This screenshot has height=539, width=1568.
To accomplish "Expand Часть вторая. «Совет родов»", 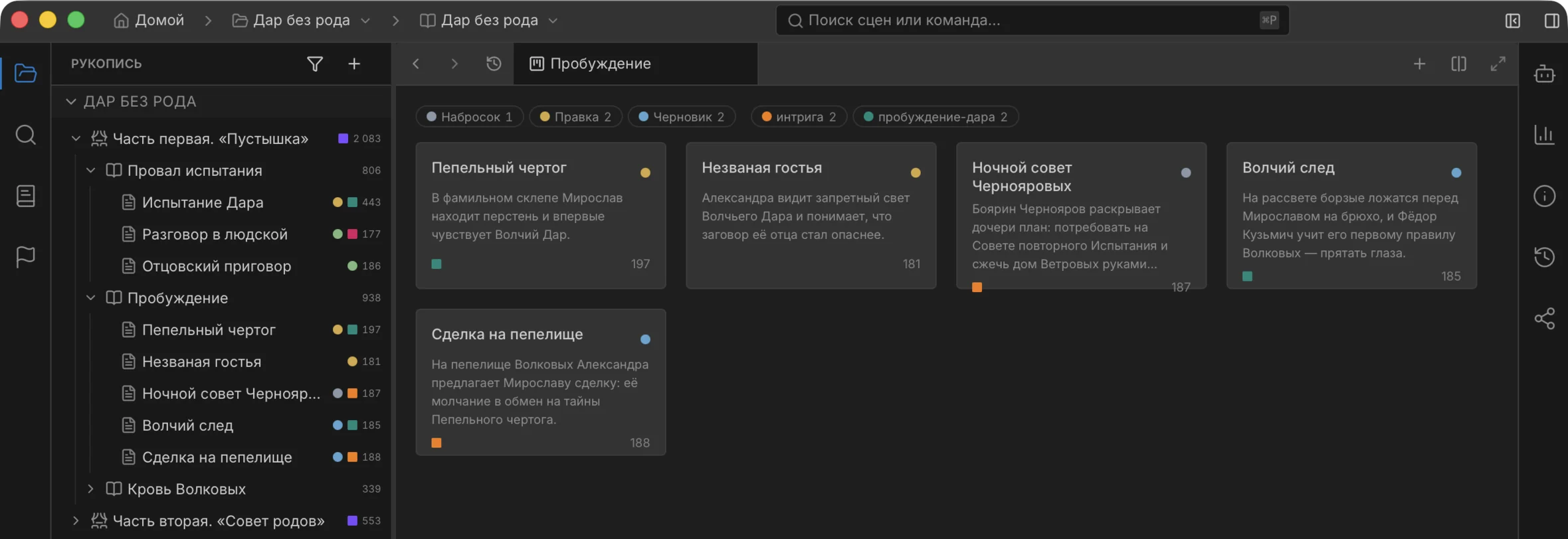I will click(x=76, y=521).
